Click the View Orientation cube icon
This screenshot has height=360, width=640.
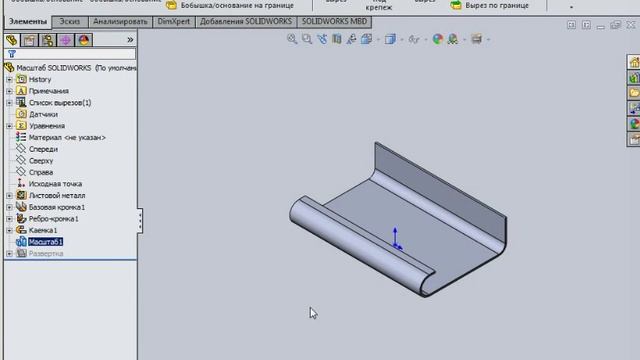(x=366, y=39)
